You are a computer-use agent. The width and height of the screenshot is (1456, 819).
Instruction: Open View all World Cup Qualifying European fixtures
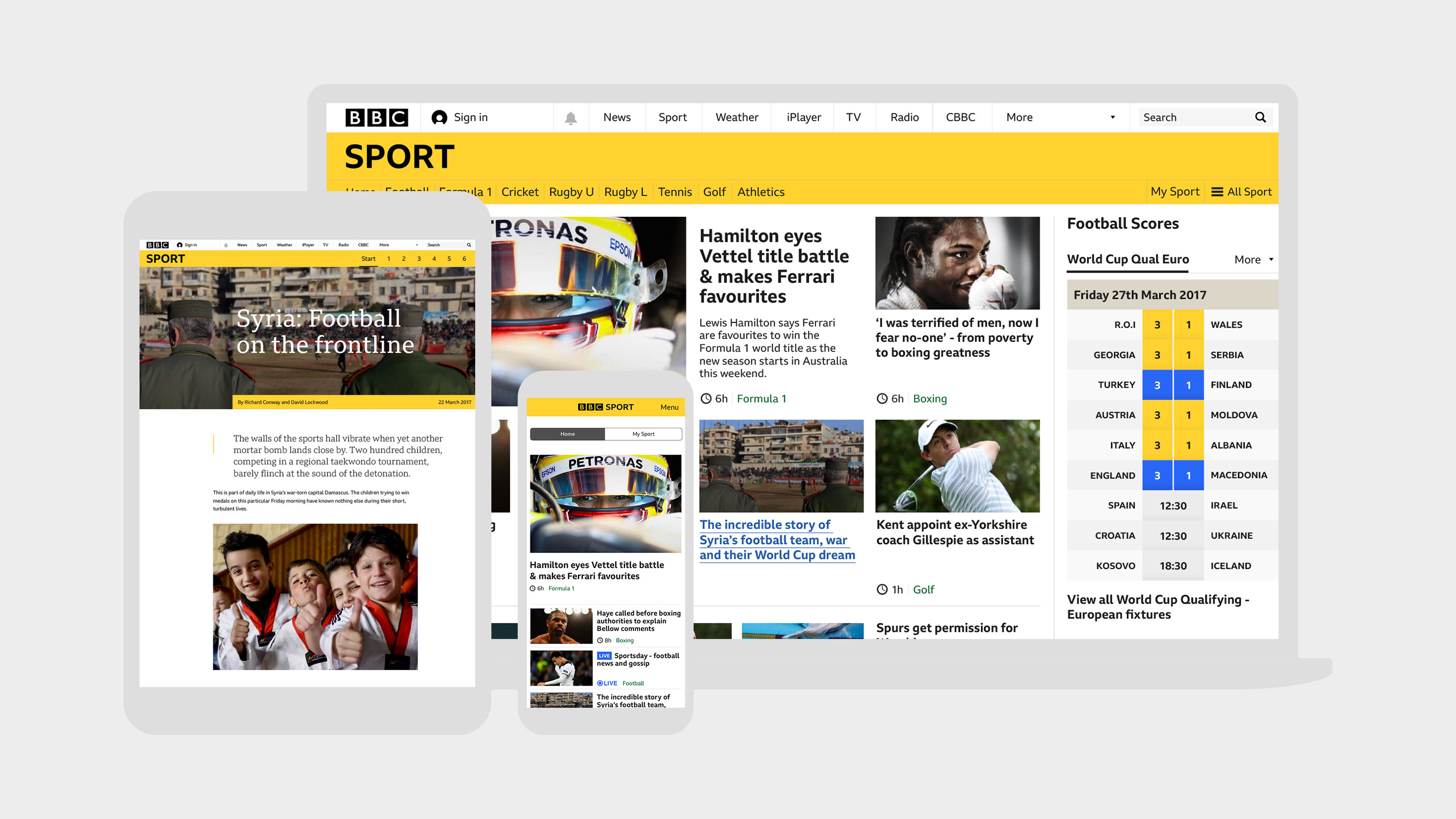(1158, 607)
